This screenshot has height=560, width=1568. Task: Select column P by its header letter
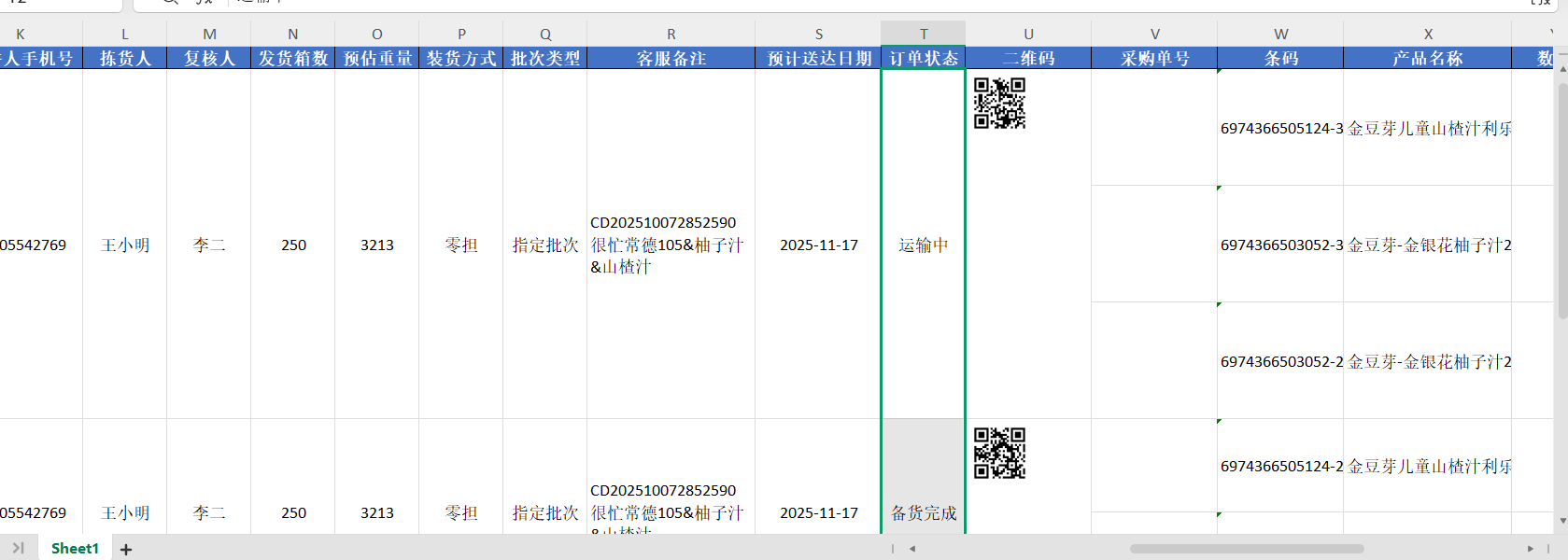point(461,35)
